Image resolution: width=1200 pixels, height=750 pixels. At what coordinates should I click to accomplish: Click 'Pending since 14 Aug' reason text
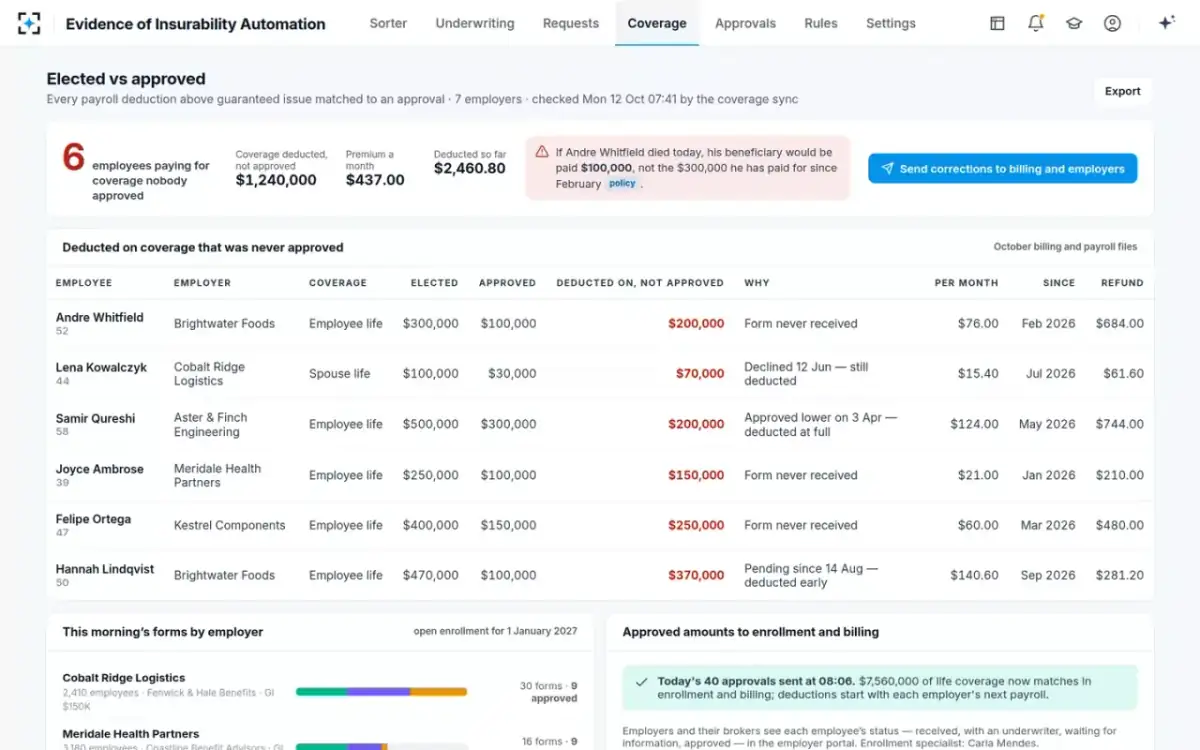tap(811, 575)
